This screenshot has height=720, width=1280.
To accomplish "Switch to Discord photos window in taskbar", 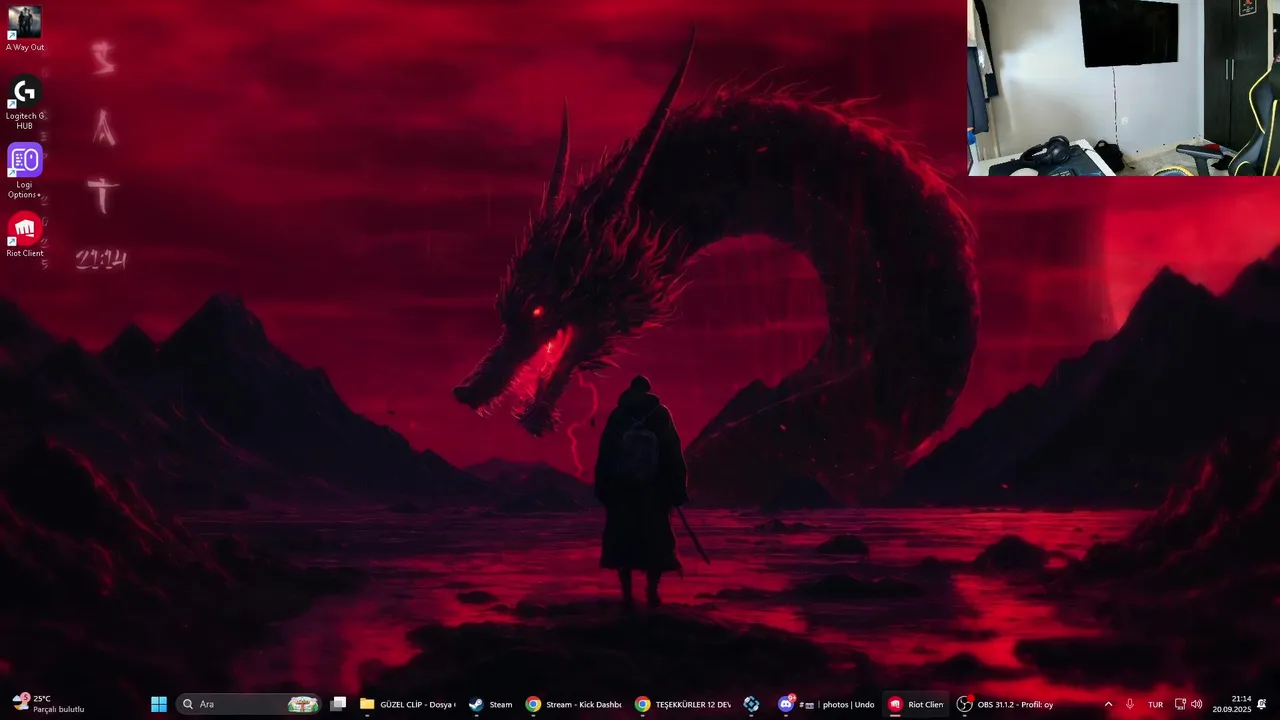I will click(x=827, y=704).
